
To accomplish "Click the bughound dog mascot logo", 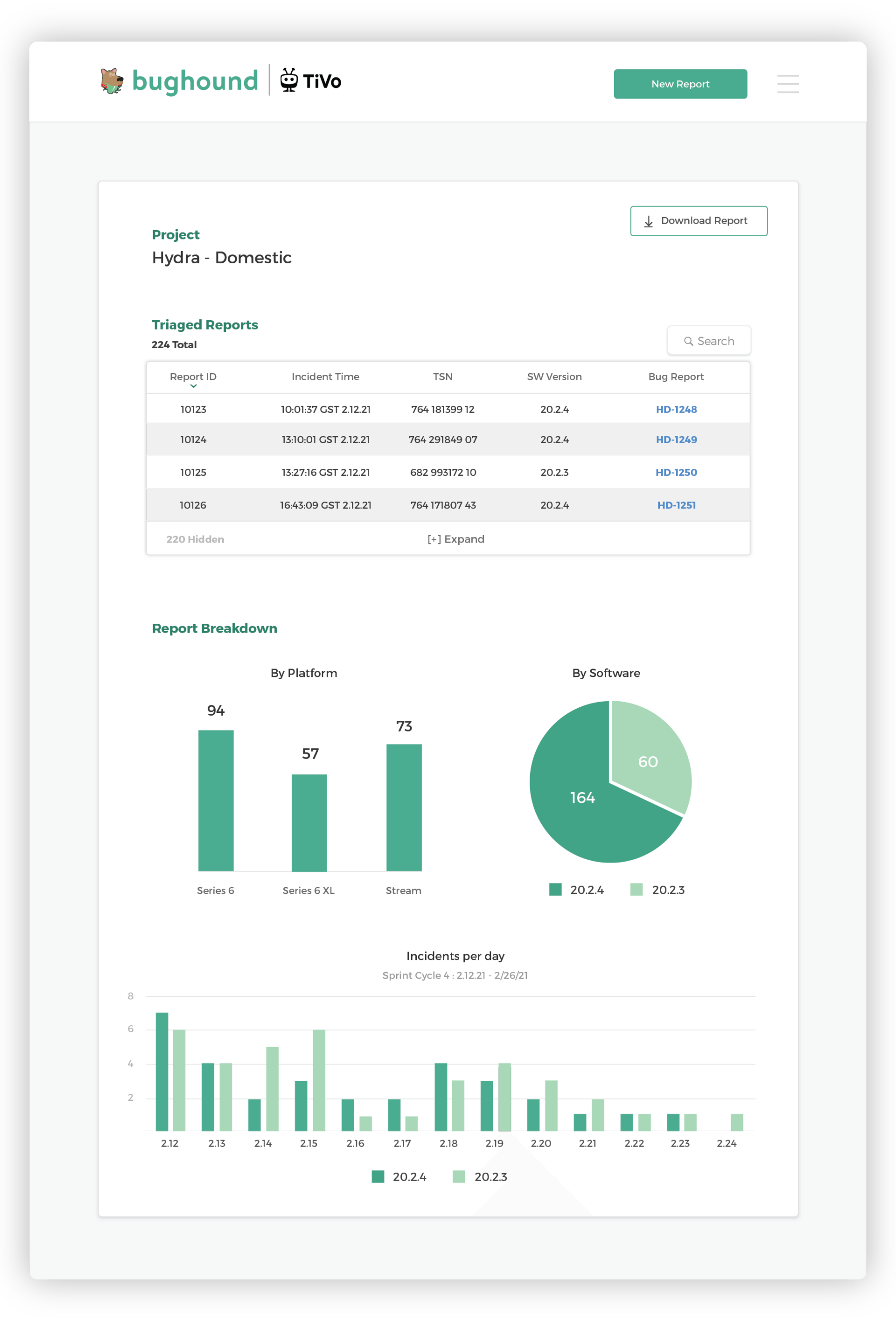I will pyautogui.click(x=112, y=81).
